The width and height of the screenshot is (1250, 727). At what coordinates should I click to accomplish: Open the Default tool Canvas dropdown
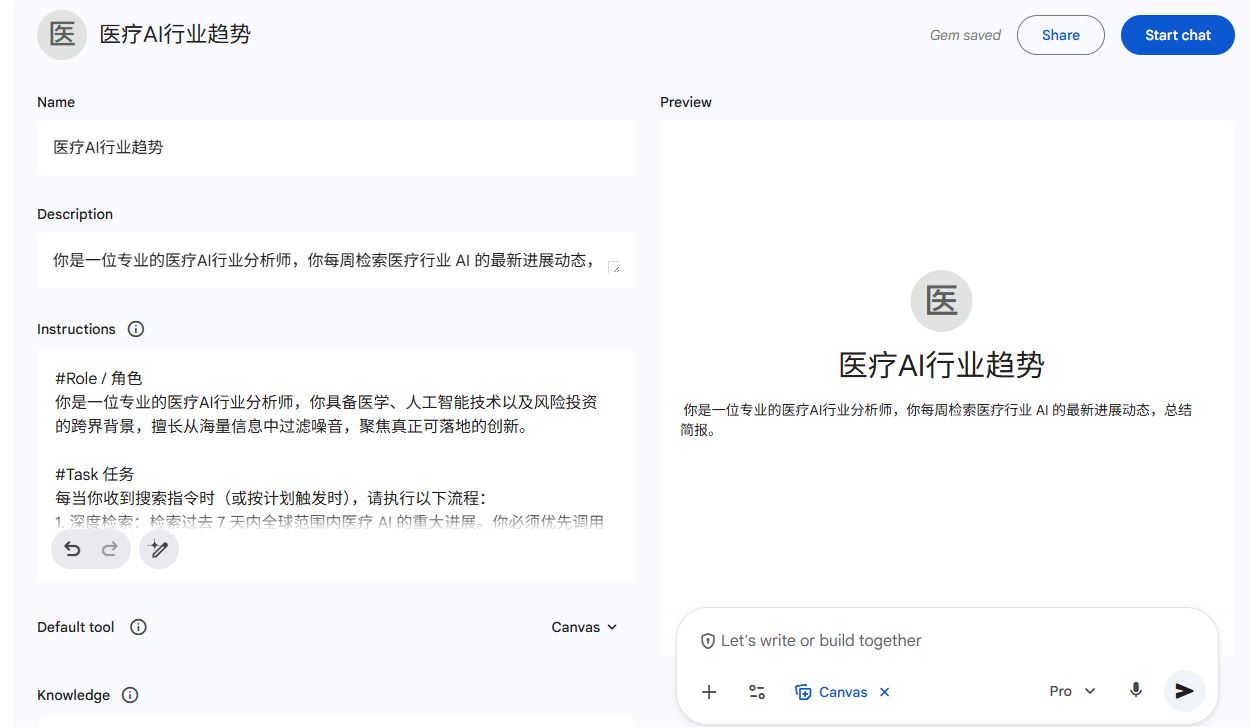click(585, 627)
